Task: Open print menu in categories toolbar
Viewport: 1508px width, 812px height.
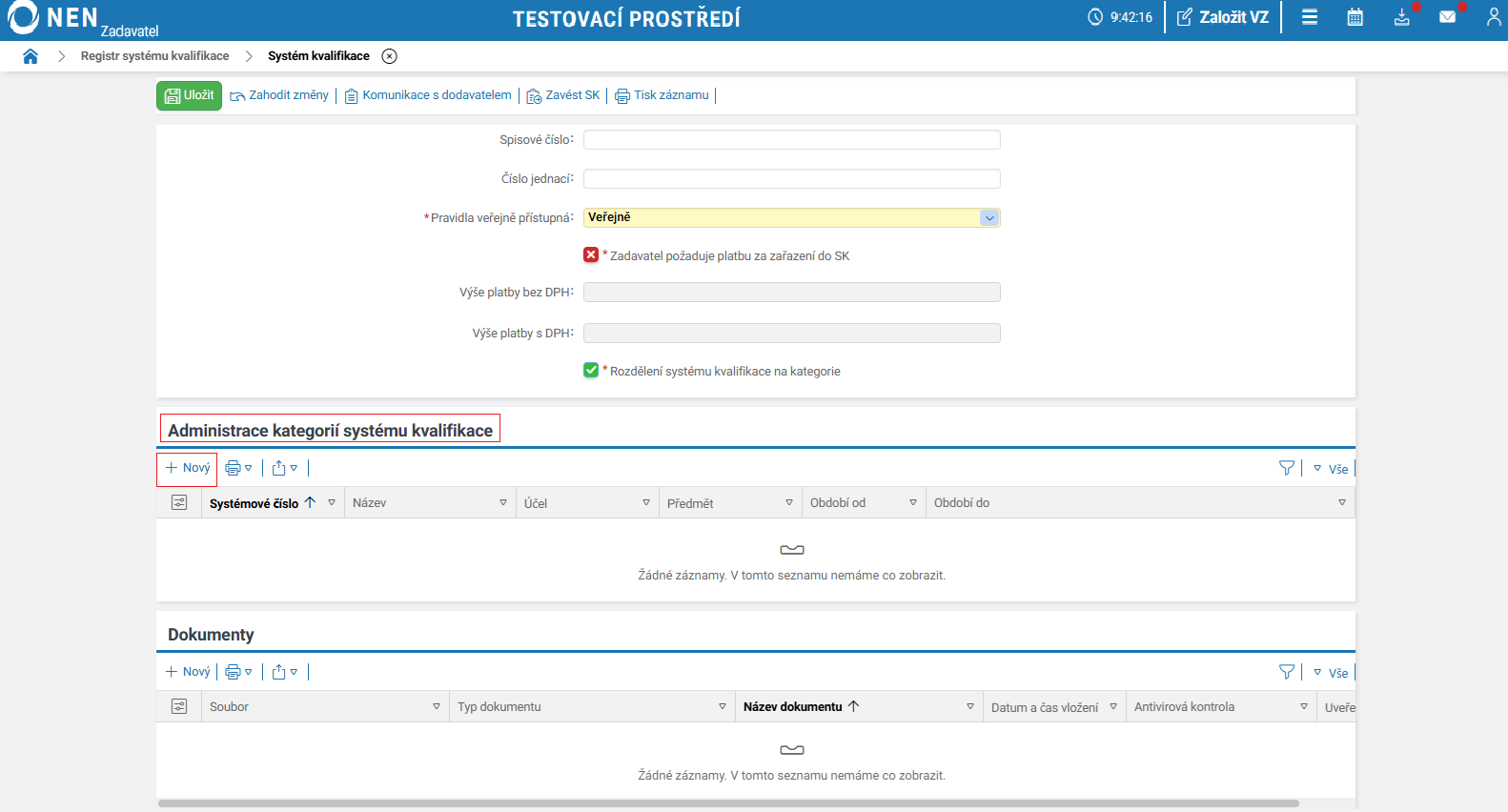Action: coord(238,468)
